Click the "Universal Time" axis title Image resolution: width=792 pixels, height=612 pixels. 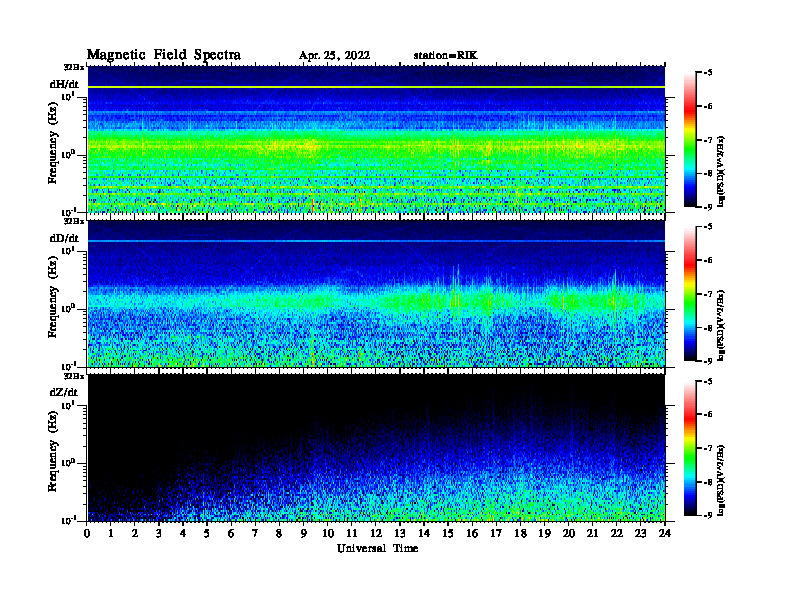(377, 548)
